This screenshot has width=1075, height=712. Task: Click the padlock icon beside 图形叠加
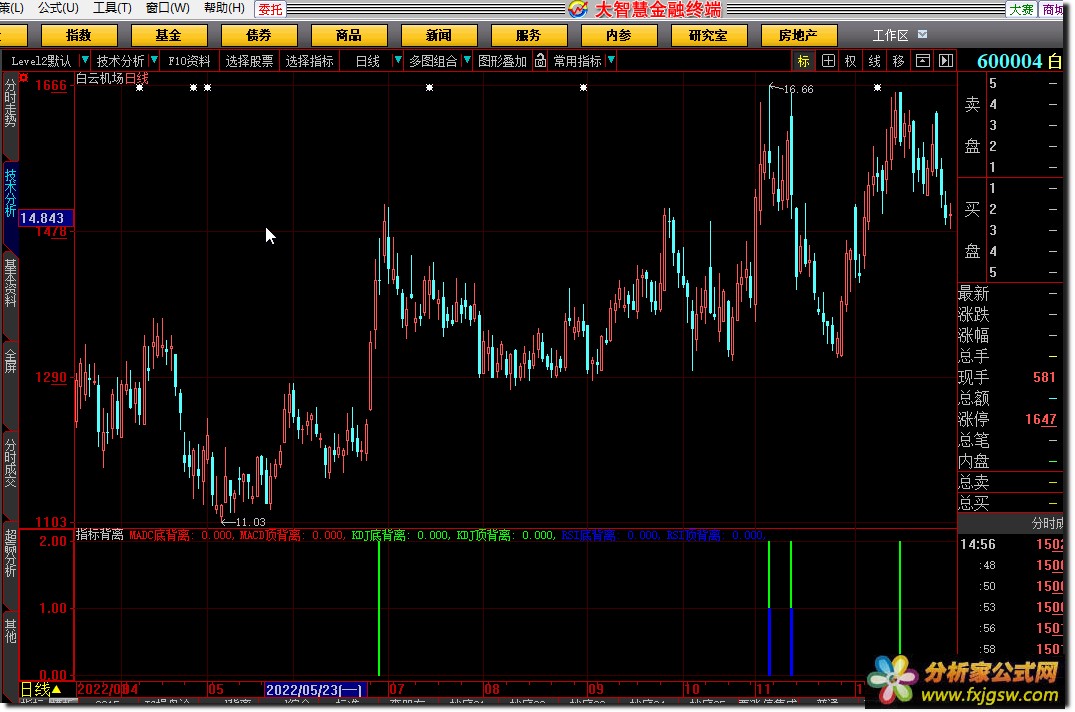[540, 60]
